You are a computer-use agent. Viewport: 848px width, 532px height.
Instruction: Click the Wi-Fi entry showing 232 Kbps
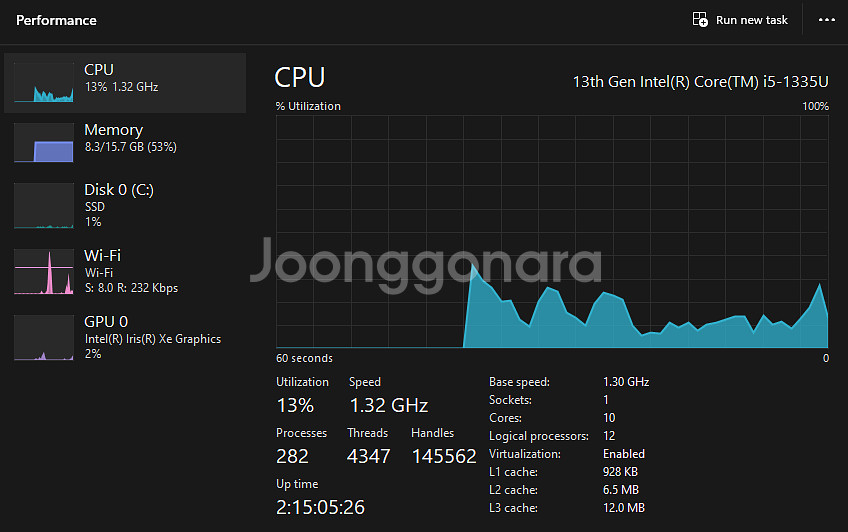tap(125, 271)
